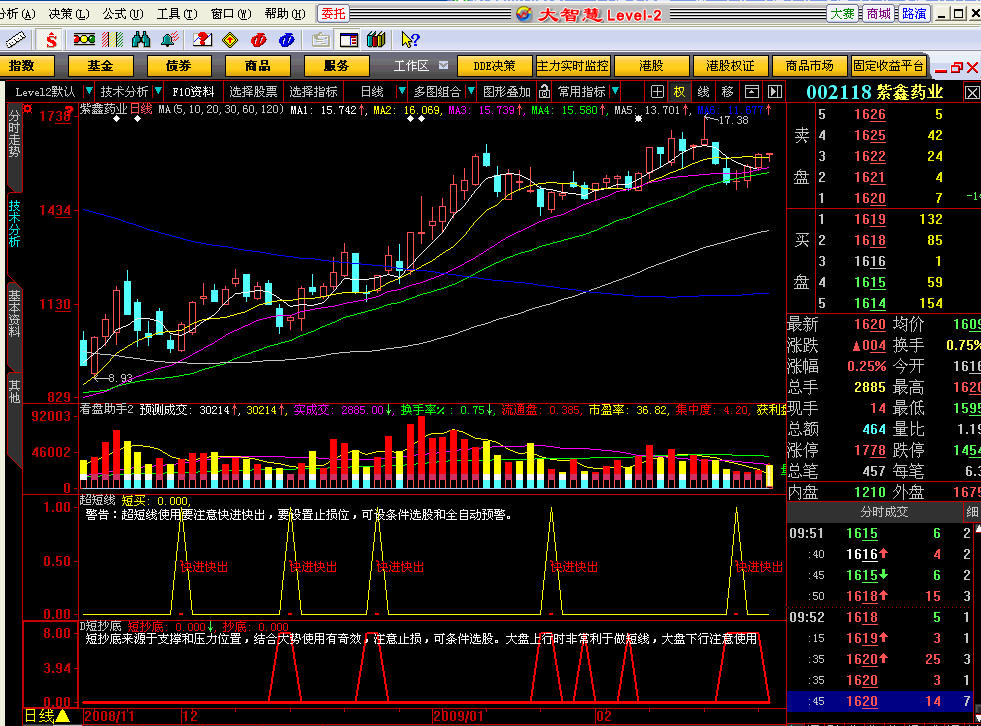Click the 委托 button in title bar

point(333,13)
